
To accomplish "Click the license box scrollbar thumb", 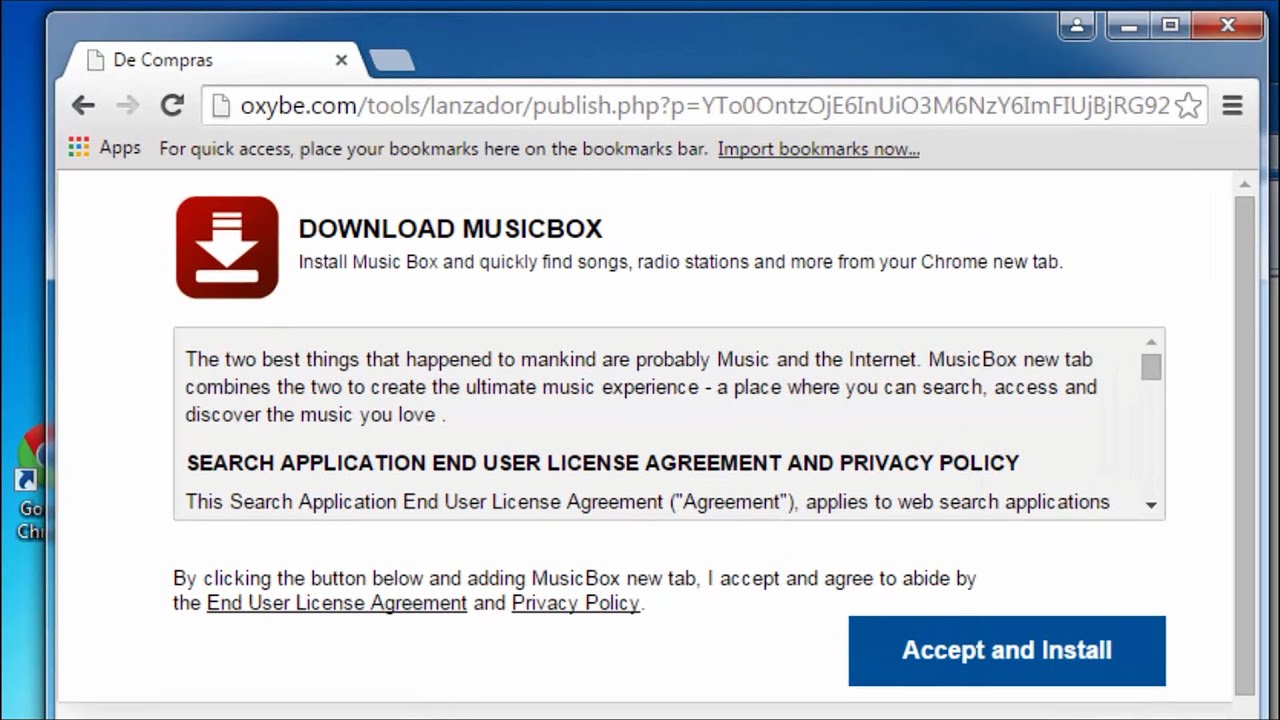I will click(1151, 367).
